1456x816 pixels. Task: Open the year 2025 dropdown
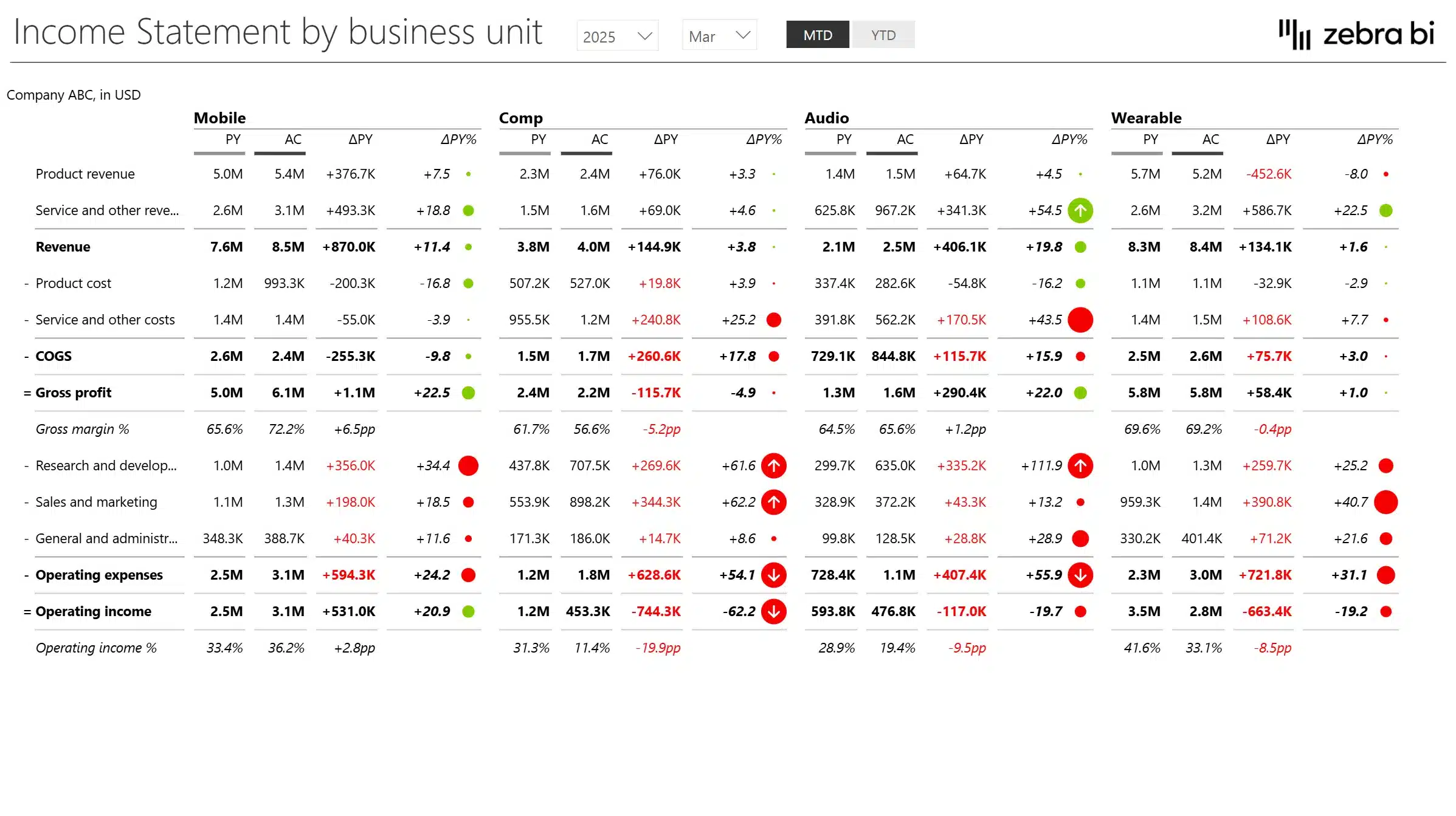click(x=616, y=36)
